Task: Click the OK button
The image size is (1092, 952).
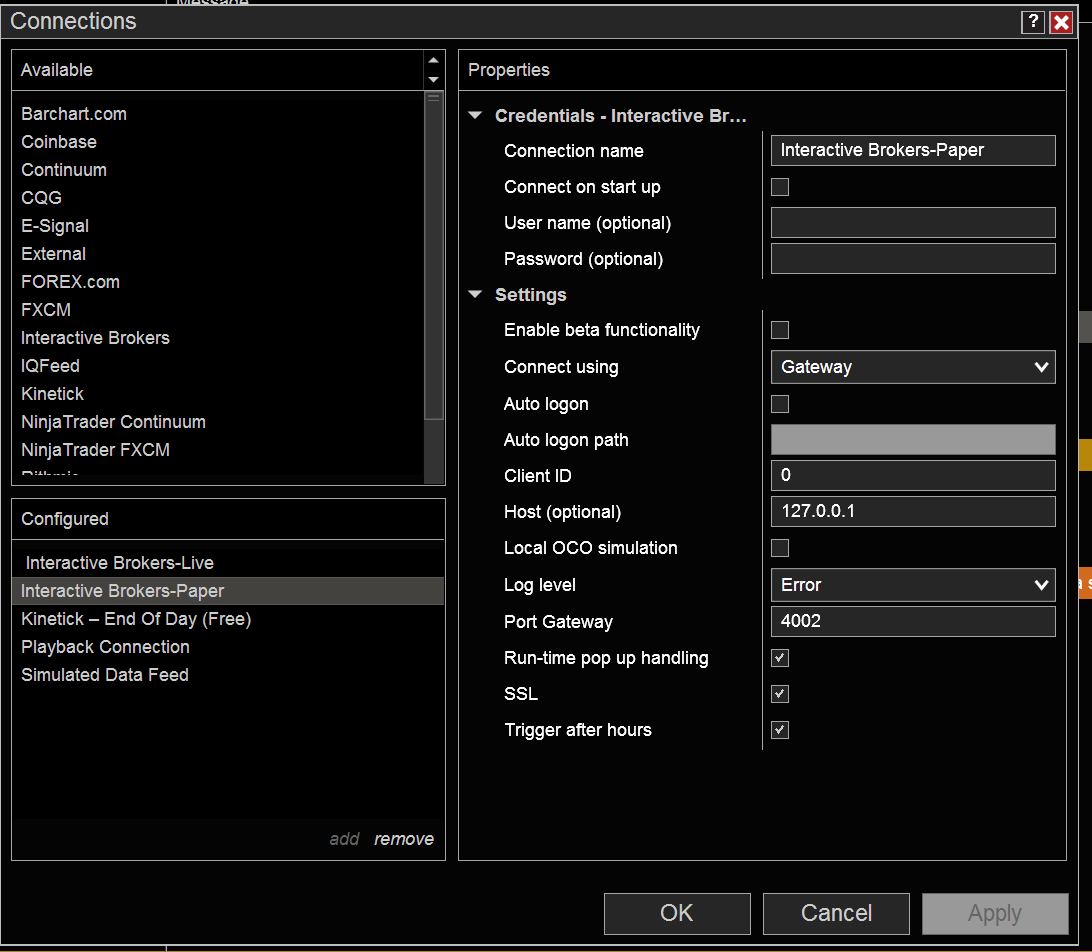Action: (x=677, y=914)
